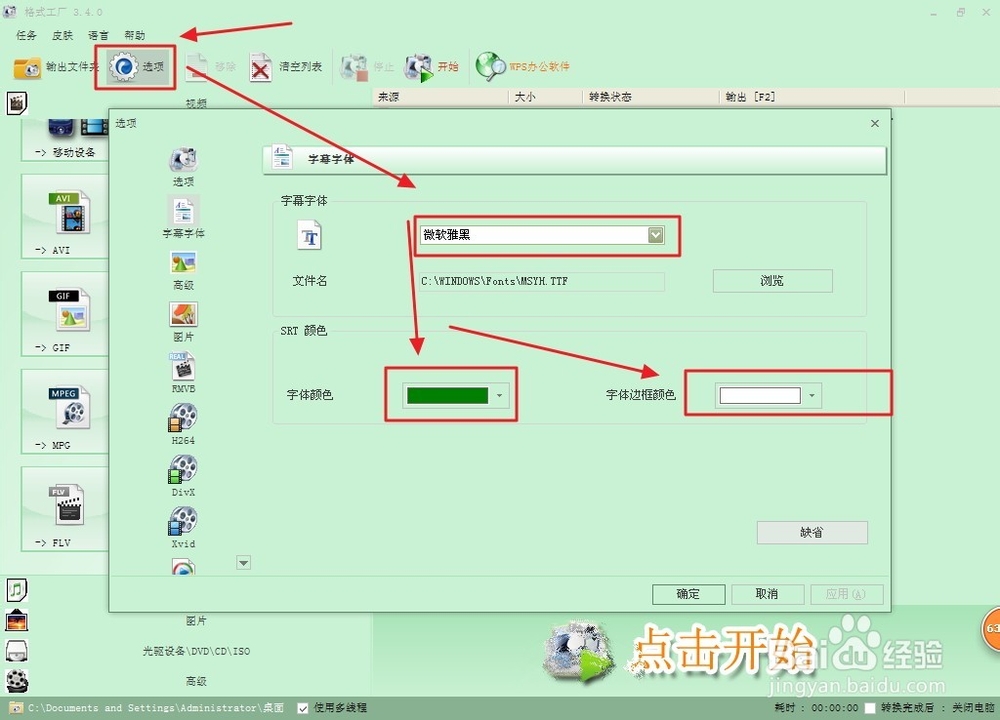This screenshot has height=720, width=1000.
Task: Enable the 使用多线程 checkbox
Action: tap(303, 707)
